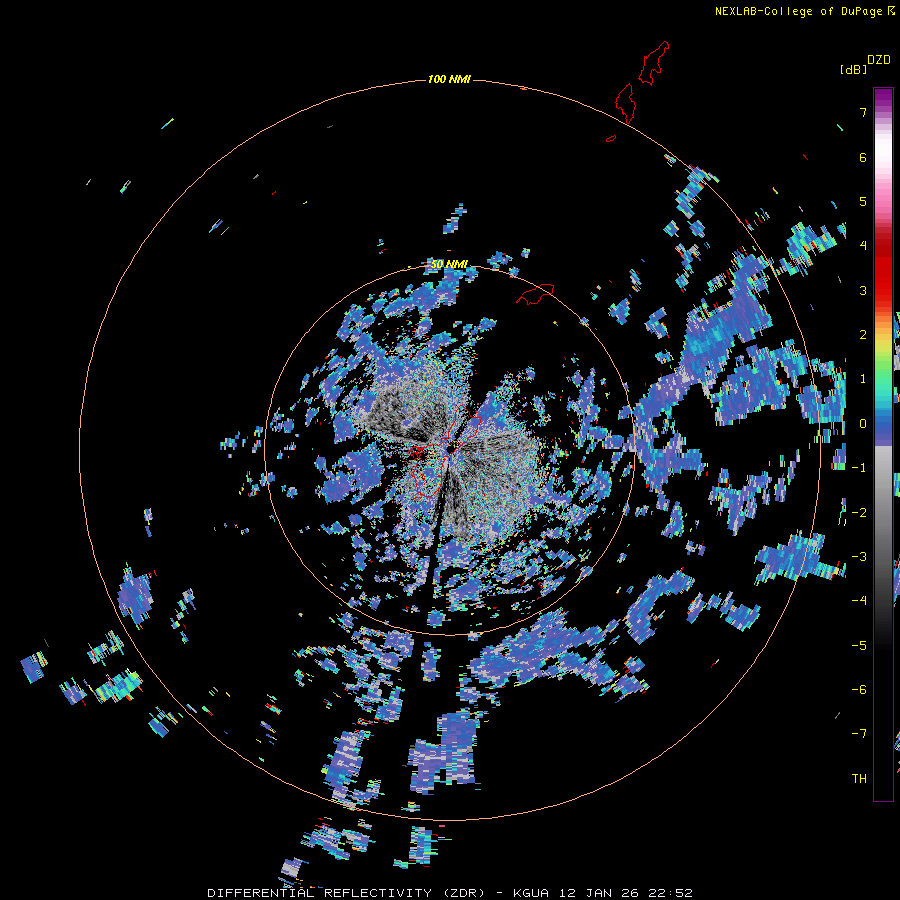Click the differential reflectivity color bar legend
The width and height of the screenshot is (900, 900).
[883, 444]
